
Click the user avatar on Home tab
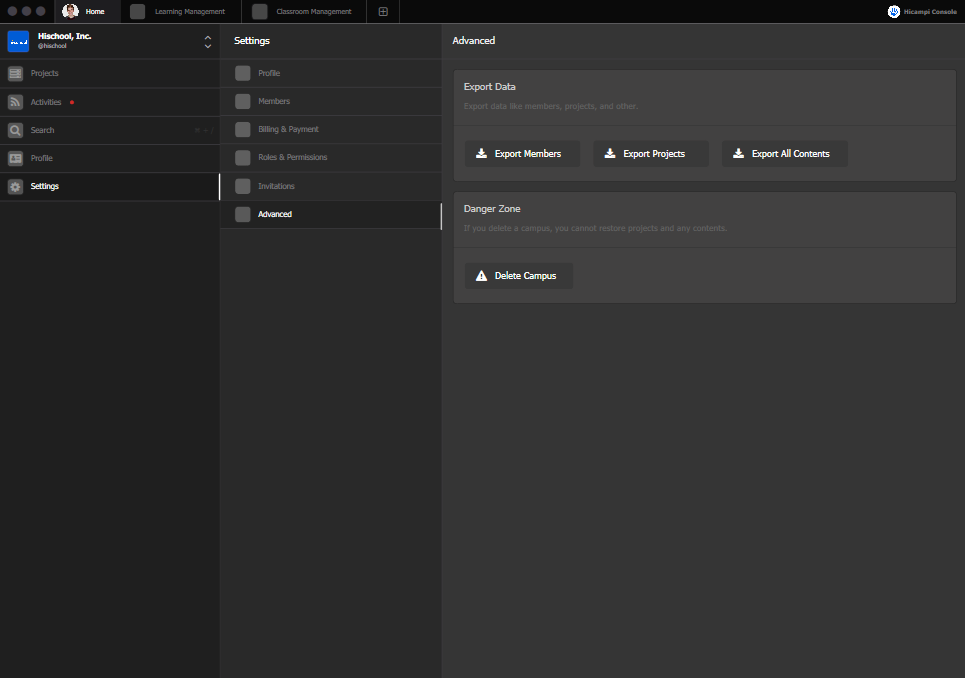click(x=70, y=11)
